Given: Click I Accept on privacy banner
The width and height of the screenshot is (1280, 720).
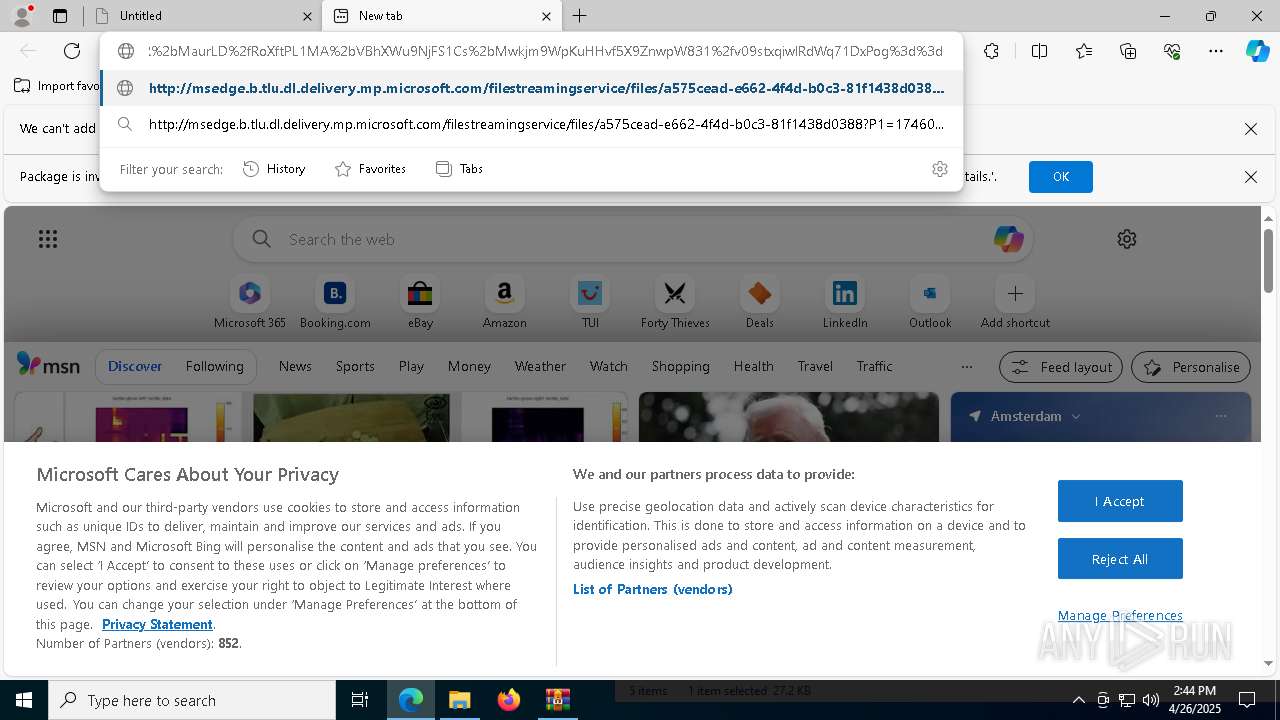Looking at the screenshot, I should pyautogui.click(x=1120, y=501).
